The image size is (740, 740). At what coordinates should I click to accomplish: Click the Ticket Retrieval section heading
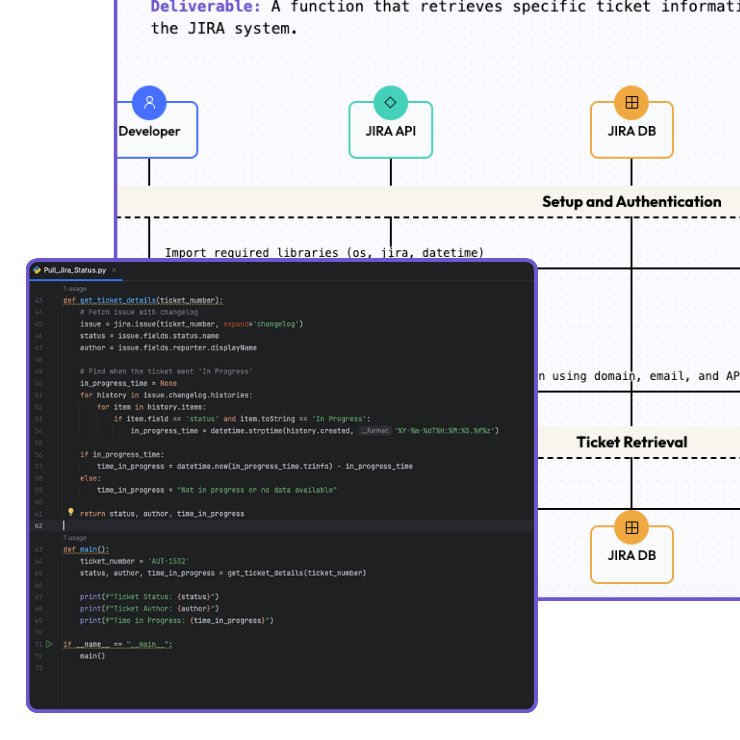(x=631, y=442)
